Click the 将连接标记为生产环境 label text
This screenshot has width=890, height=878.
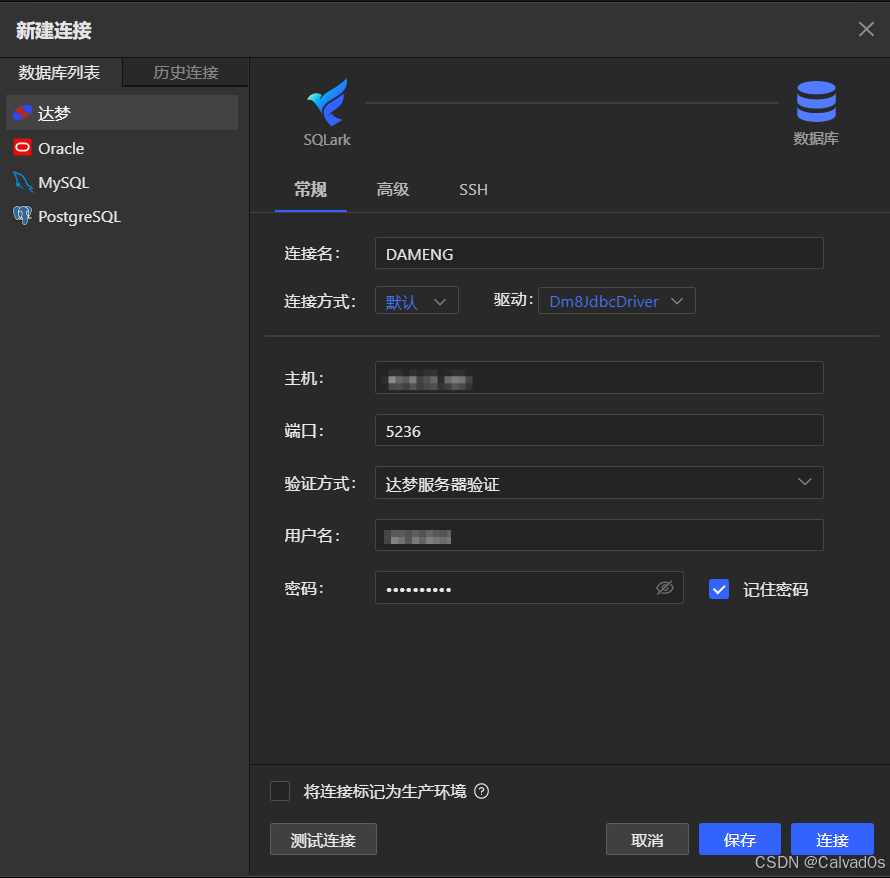tap(385, 791)
